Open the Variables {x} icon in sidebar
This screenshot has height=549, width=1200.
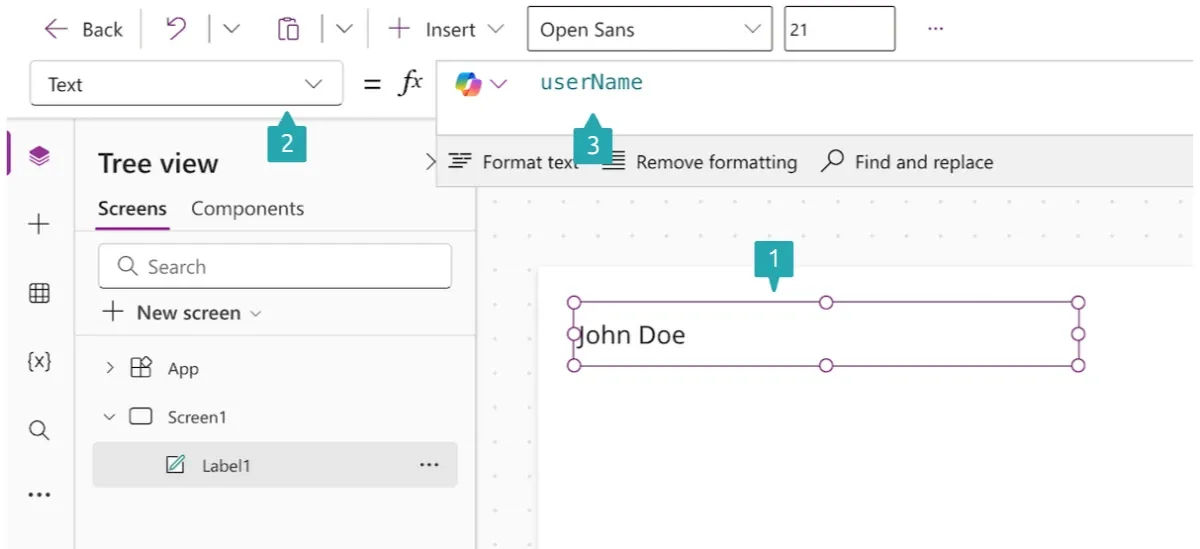(39, 362)
